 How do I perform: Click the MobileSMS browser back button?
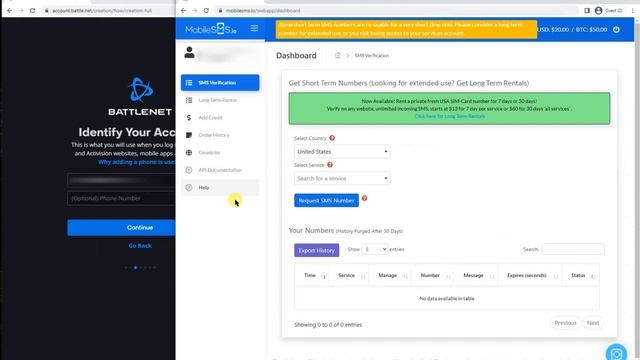pyautogui.click(x=184, y=10)
